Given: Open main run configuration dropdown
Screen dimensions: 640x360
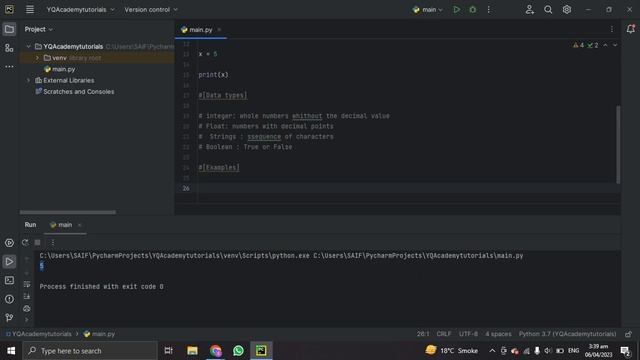Looking at the screenshot, I should tap(428, 9).
